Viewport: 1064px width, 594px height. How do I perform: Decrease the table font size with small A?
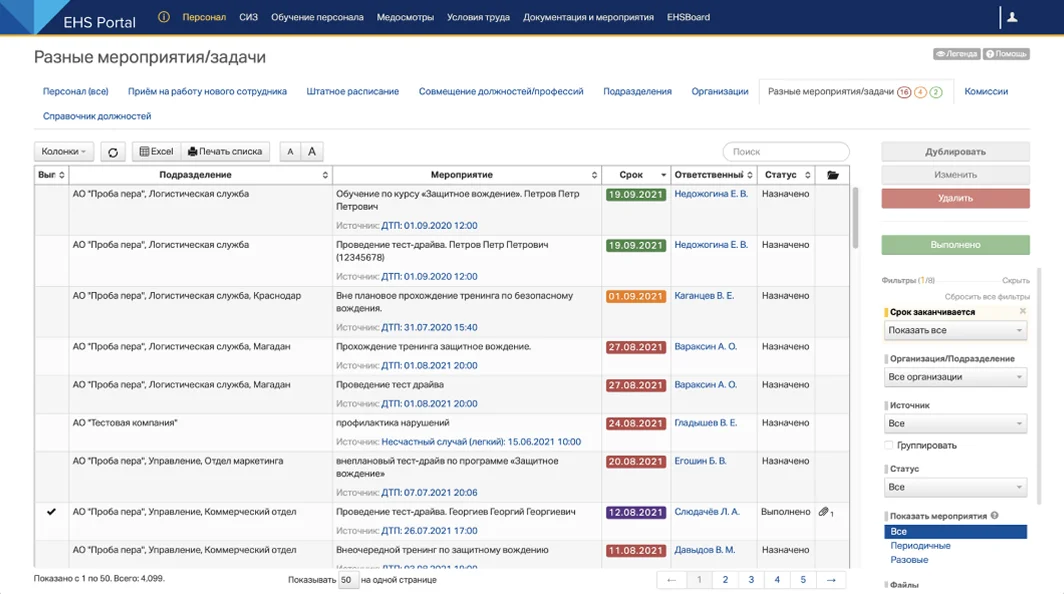point(290,151)
